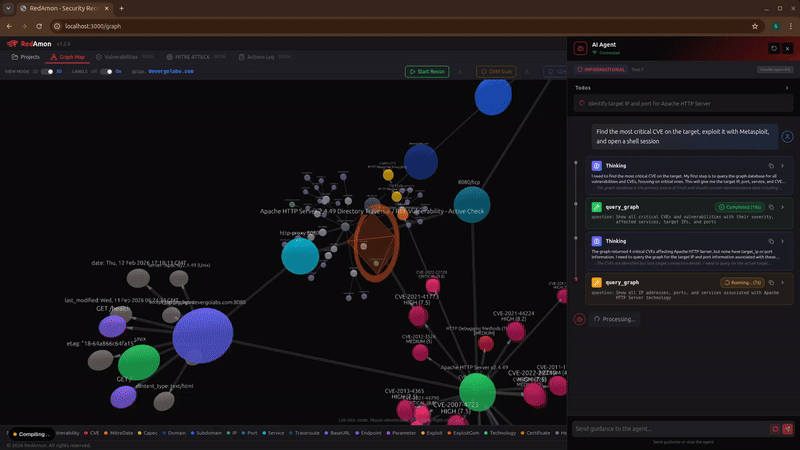Click the Certificate legend entry
Image resolution: width=800 pixels, height=450 pixels.
click(535, 433)
